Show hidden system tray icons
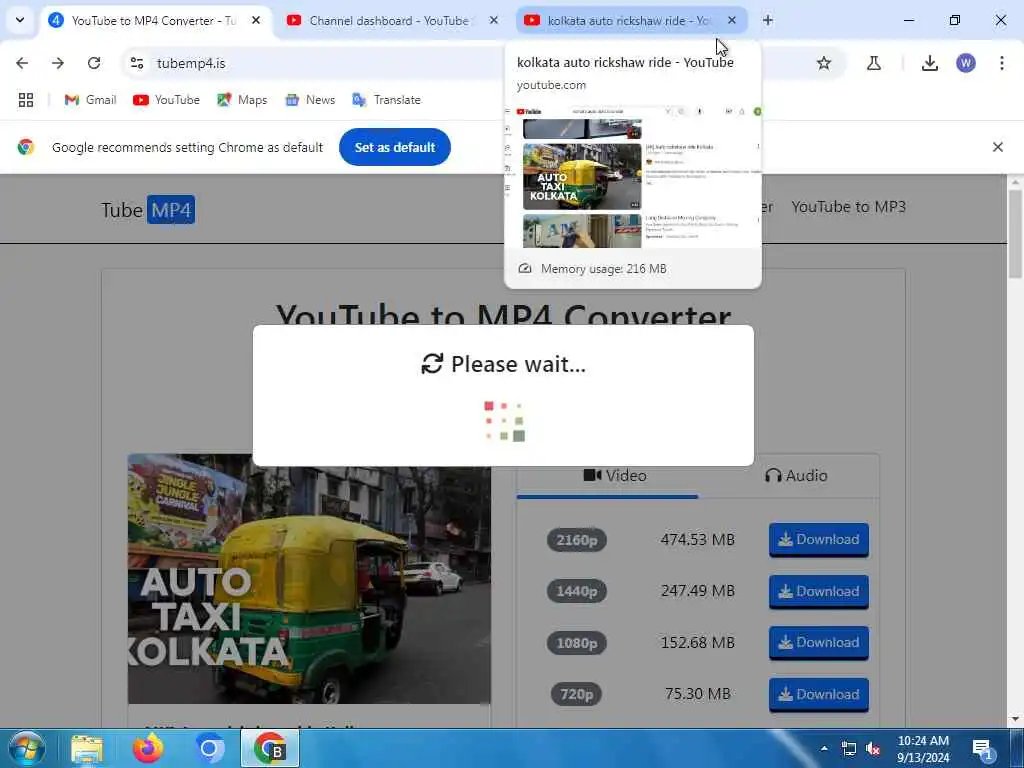 (x=824, y=748)
